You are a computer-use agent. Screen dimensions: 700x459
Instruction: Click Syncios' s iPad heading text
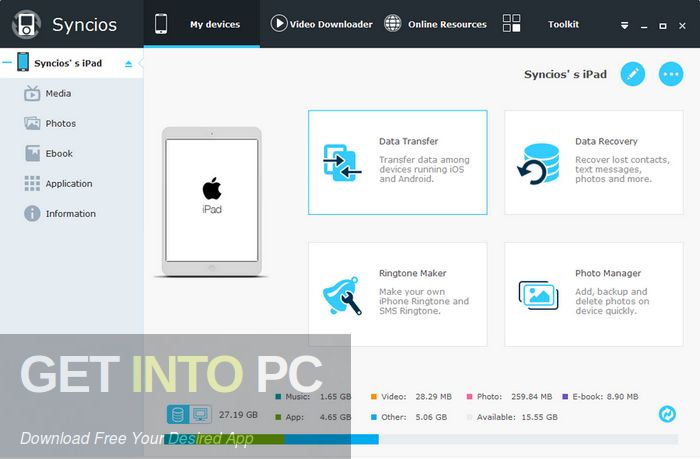565,74
